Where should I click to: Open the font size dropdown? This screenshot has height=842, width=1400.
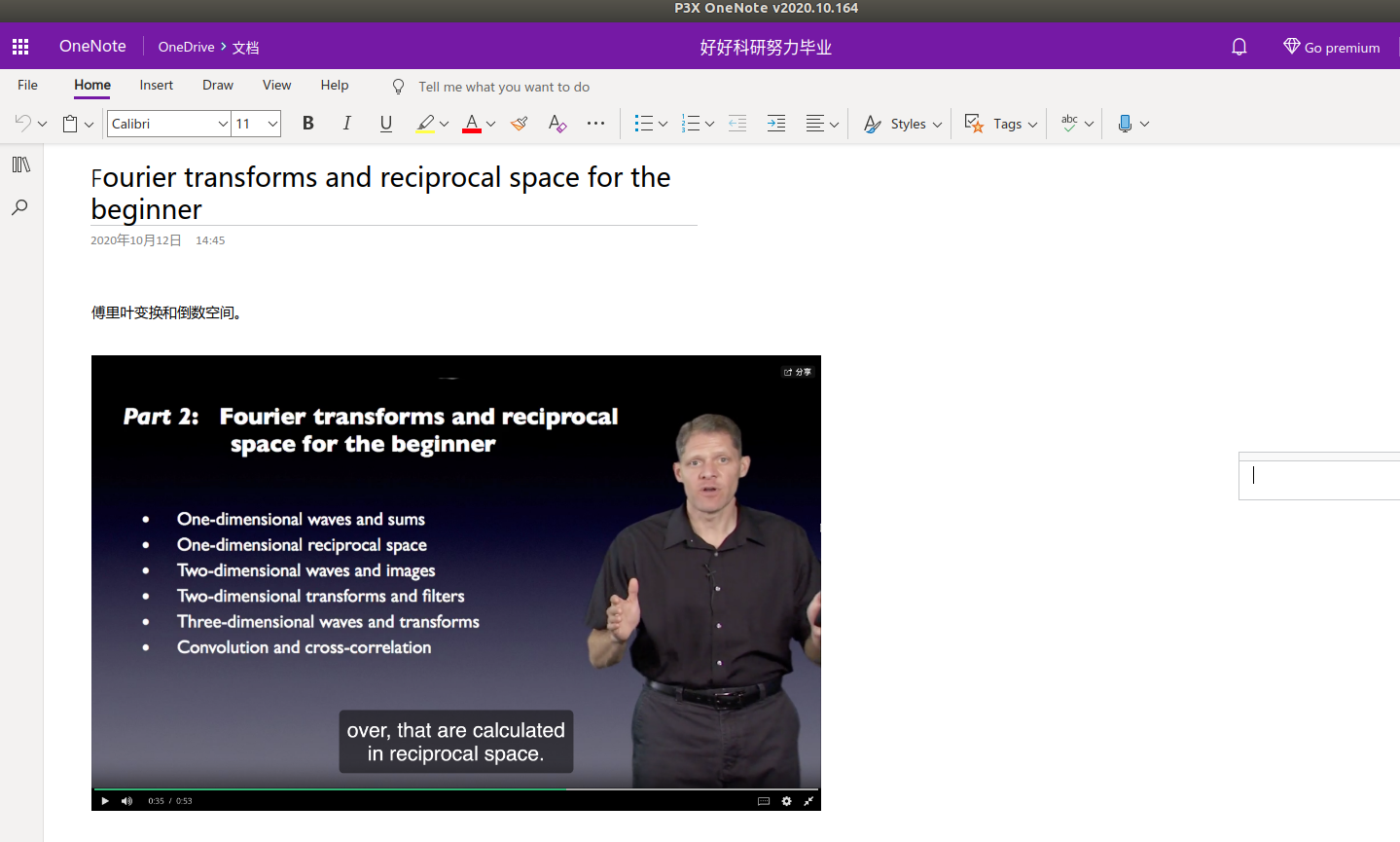(x=256, y=124)
